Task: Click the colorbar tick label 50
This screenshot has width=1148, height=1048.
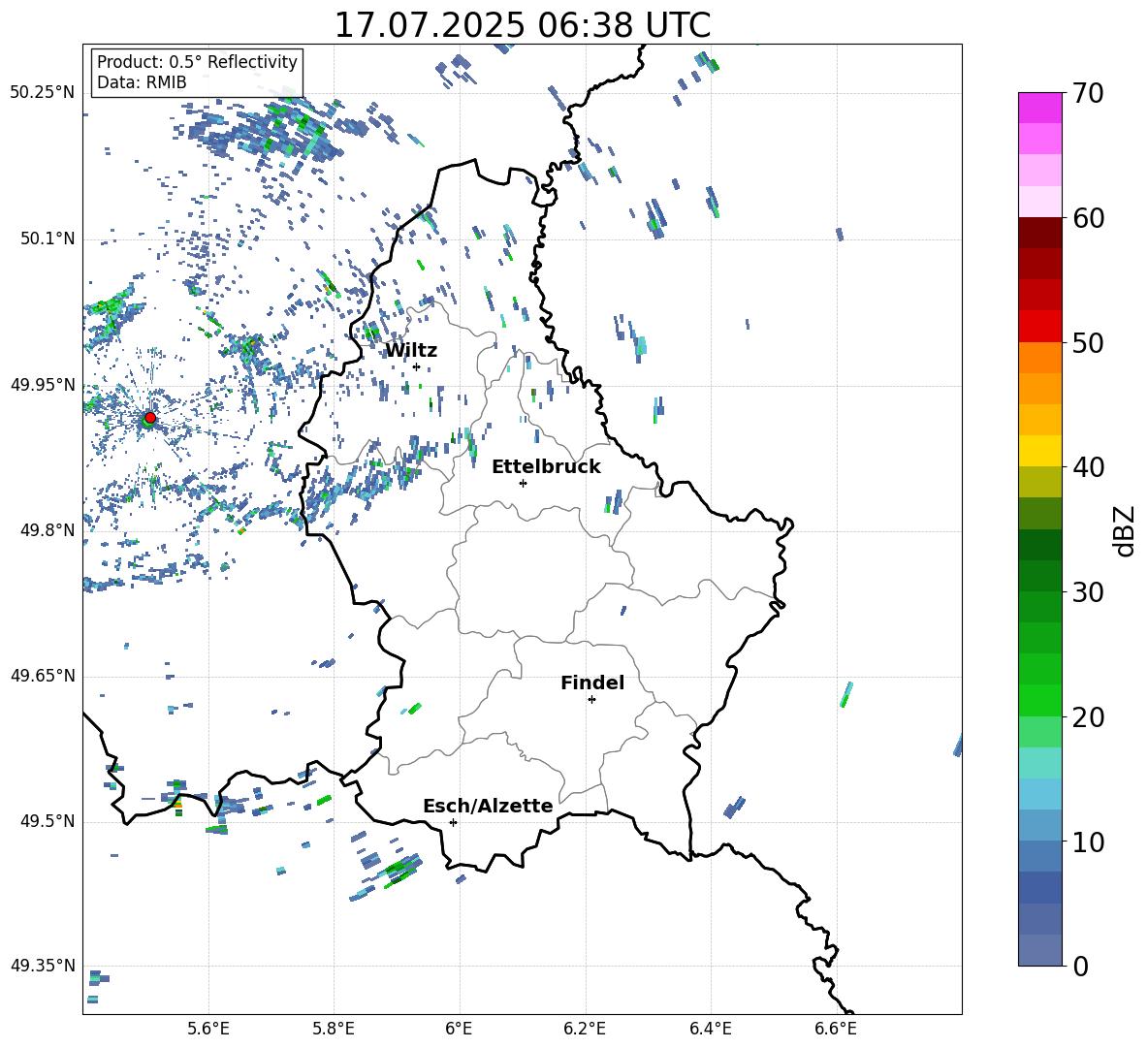Action: 1087,343
